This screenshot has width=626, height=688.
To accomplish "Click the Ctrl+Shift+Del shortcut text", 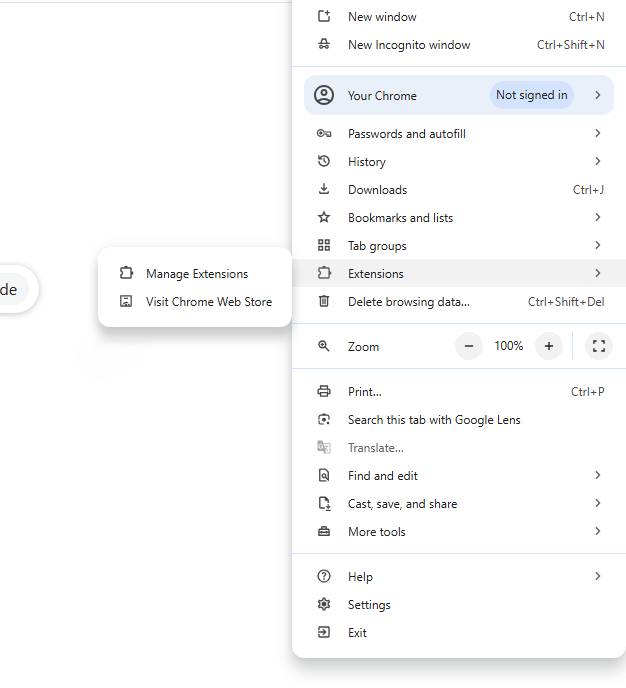I will (566, 302).
